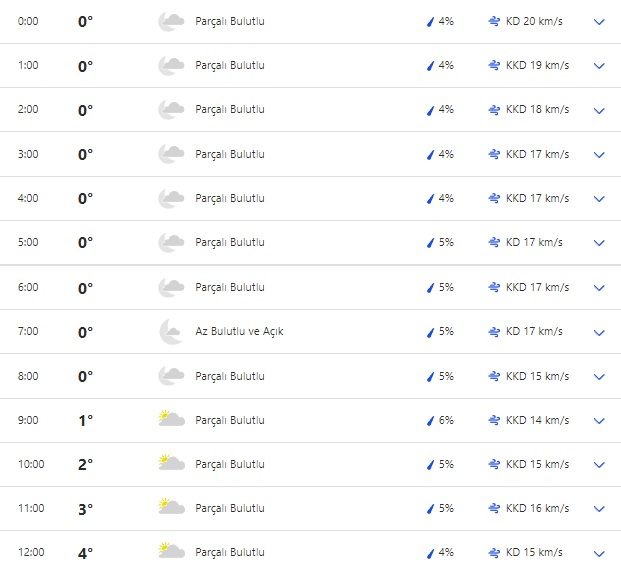The image size is (621, 574).
Task: Open details for the 12:00 forecast
Action: 599,553
